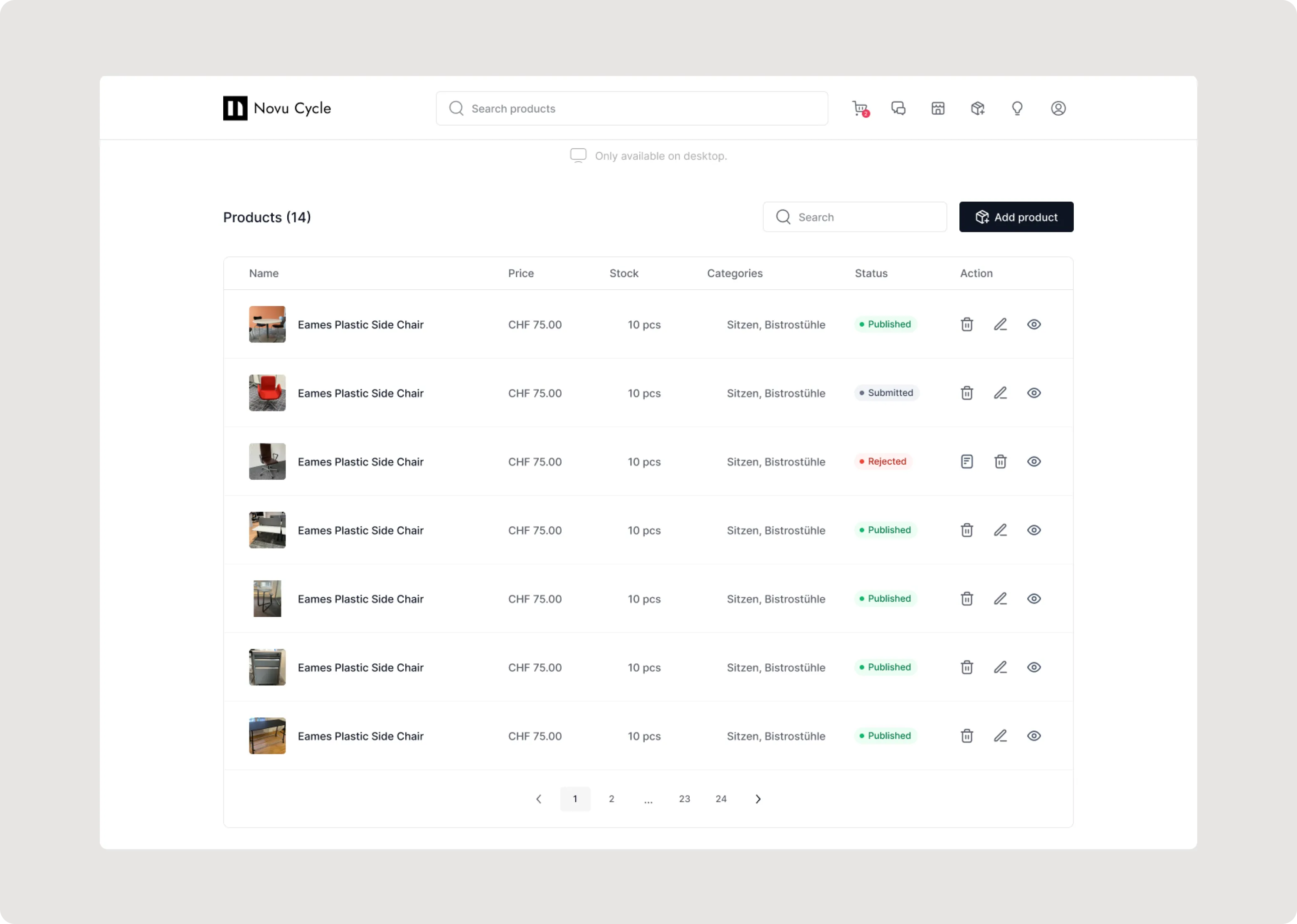Go to next page with the chevron
This screenshot has width=1297, height=924.
pyautogui.click(x=758, y=799)
